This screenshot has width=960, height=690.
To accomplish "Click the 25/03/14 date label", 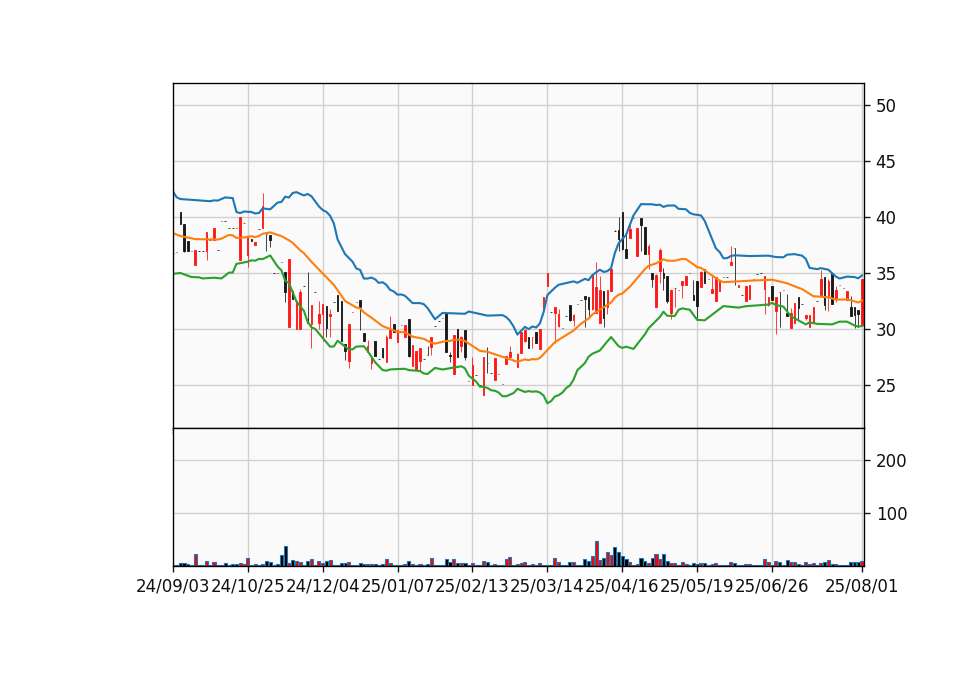I will 547,586.
